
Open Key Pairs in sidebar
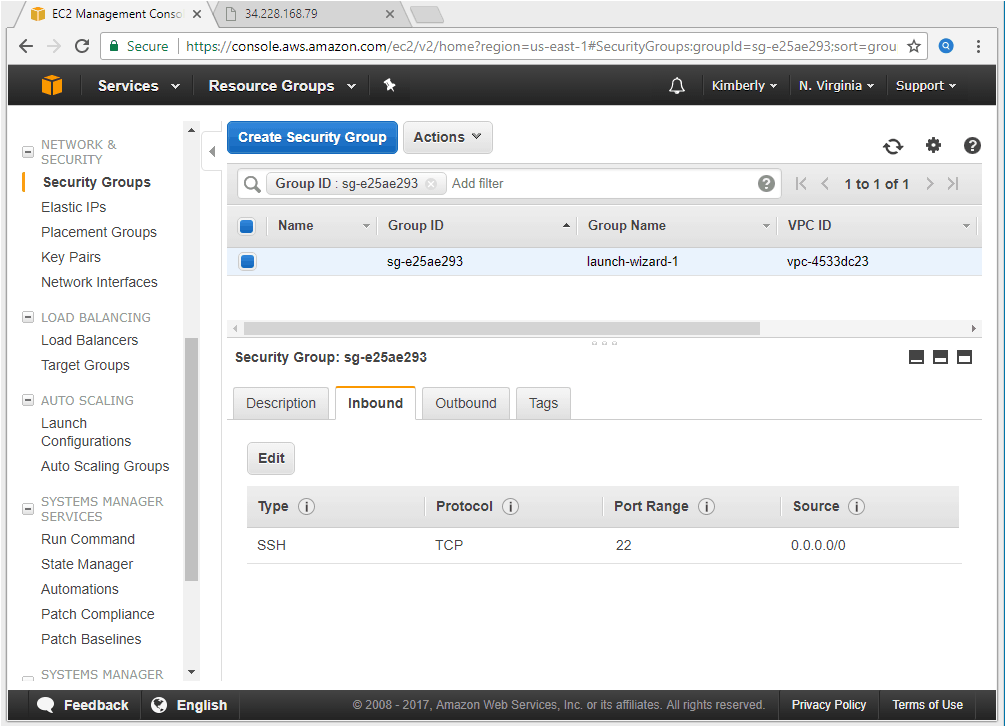pos(71,257)
